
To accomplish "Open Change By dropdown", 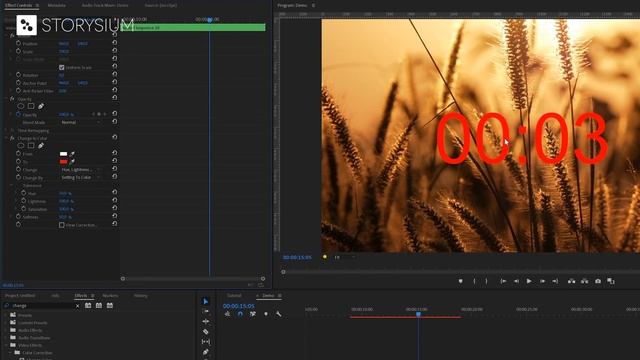I will tap(80, 178).
